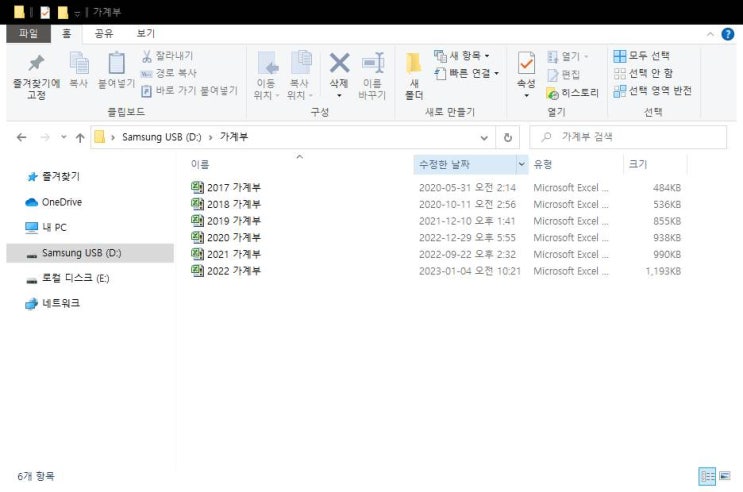The image size is (743, 492).
Task: Click the title bar properties quick access icon
Action: click(x=45, y=12)
